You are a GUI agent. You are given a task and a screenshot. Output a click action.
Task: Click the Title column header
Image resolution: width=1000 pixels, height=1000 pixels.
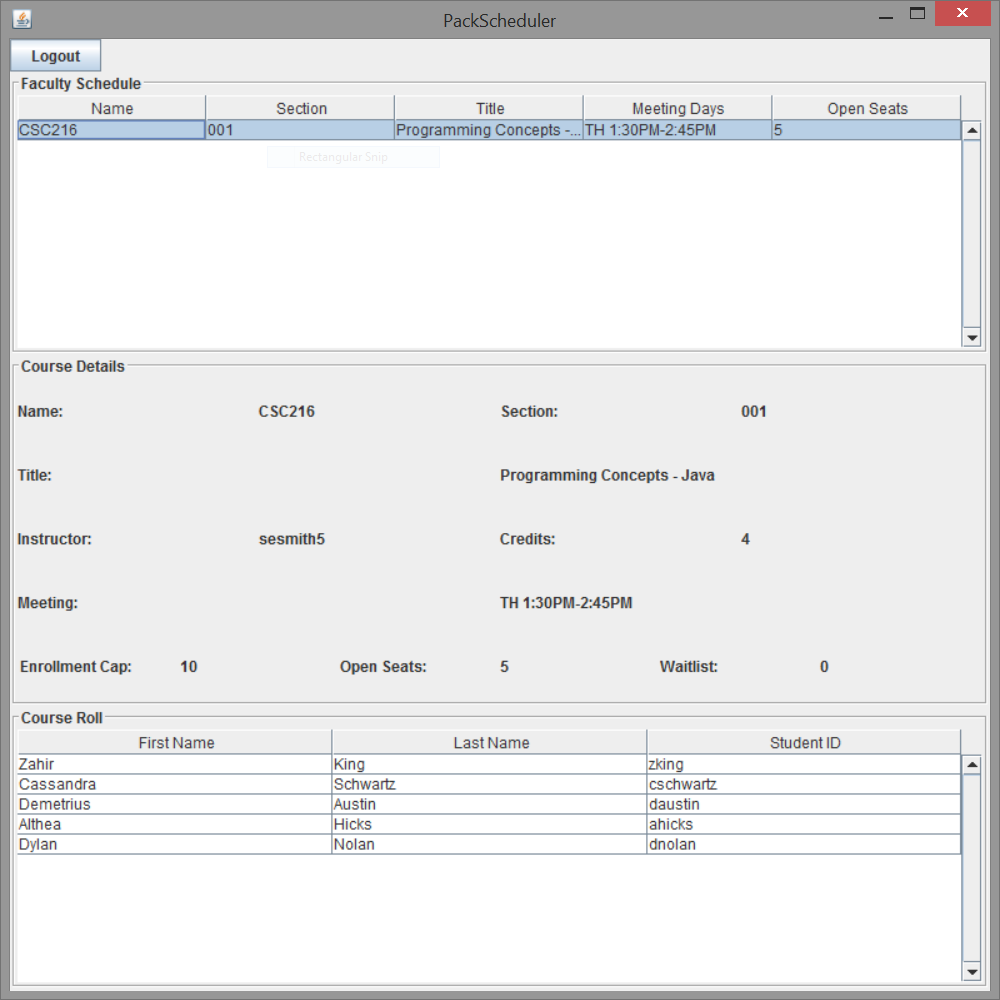[489, 108]
